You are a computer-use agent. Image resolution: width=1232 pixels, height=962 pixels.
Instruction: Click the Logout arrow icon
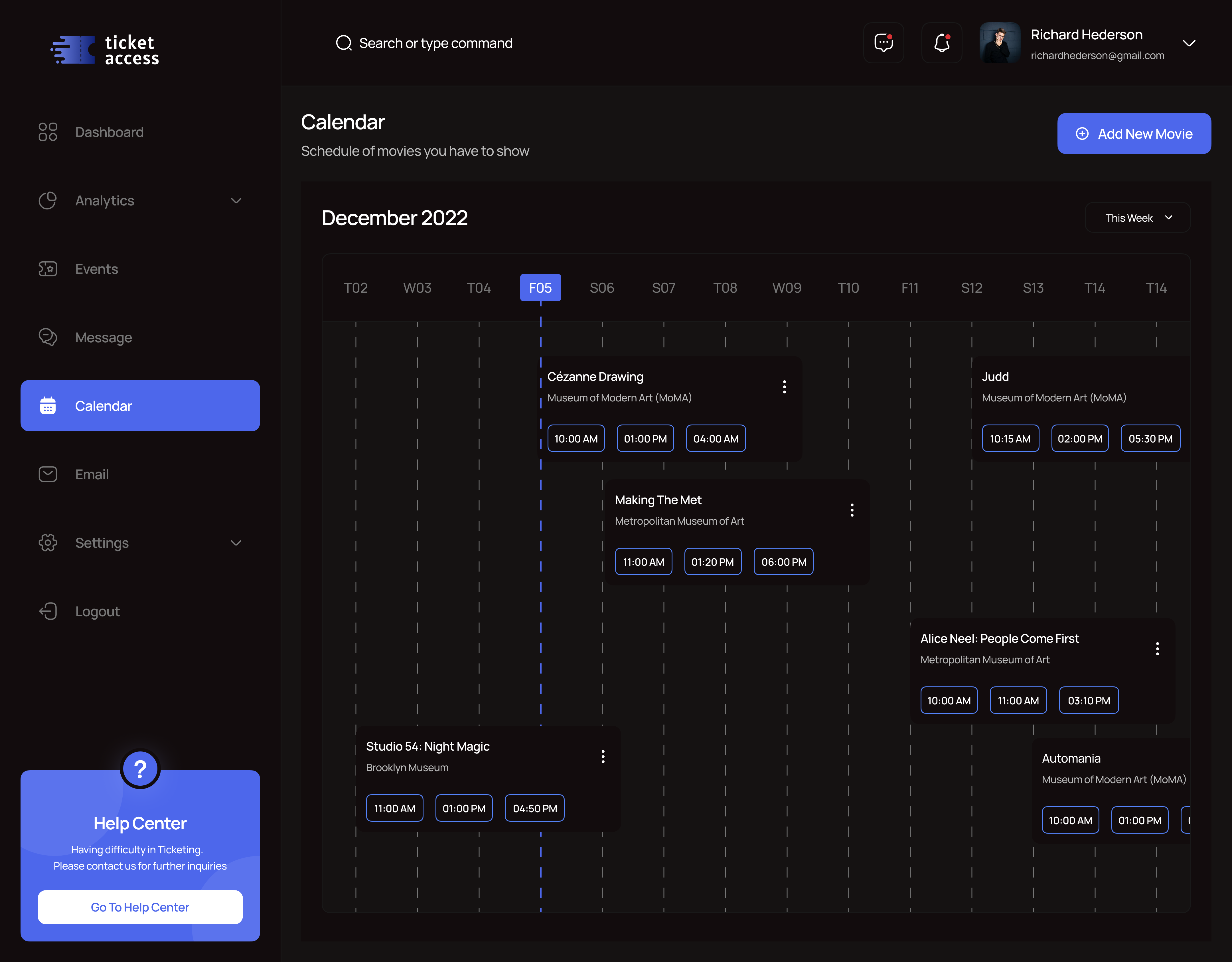click(48, 611)
